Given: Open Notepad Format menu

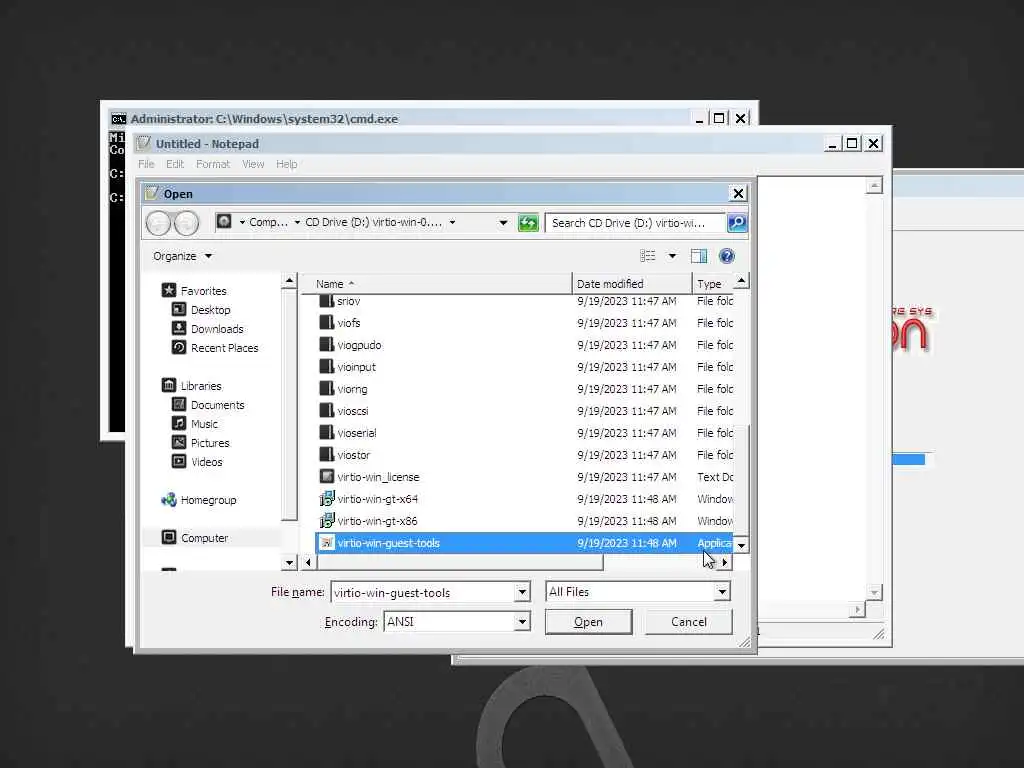Looking at the screenshot, I should click(213, 164).
